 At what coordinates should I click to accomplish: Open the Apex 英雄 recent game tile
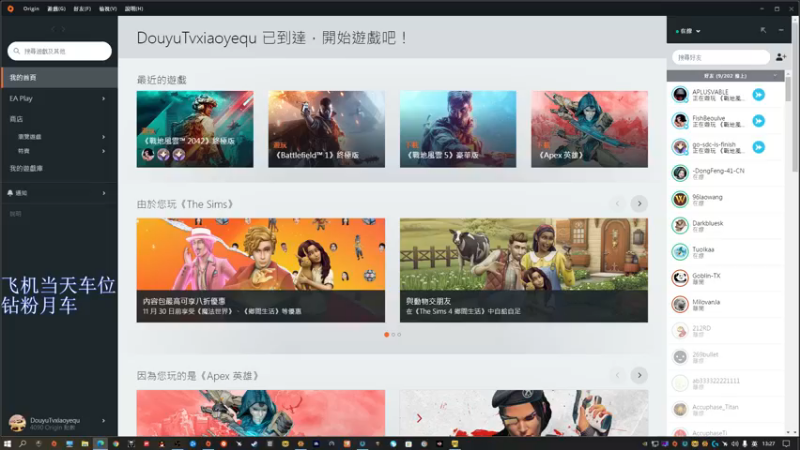tap(589, 129)
